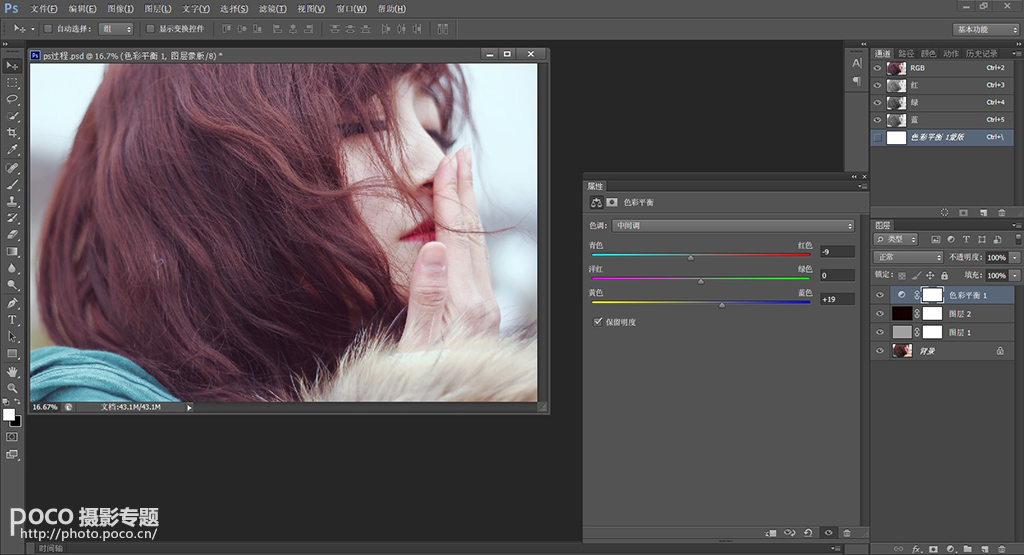The width and height of the screenshot is (1024, 555).
Task: Adjust the 洋红-绿色 slider handle
Action: coord(701,281)
